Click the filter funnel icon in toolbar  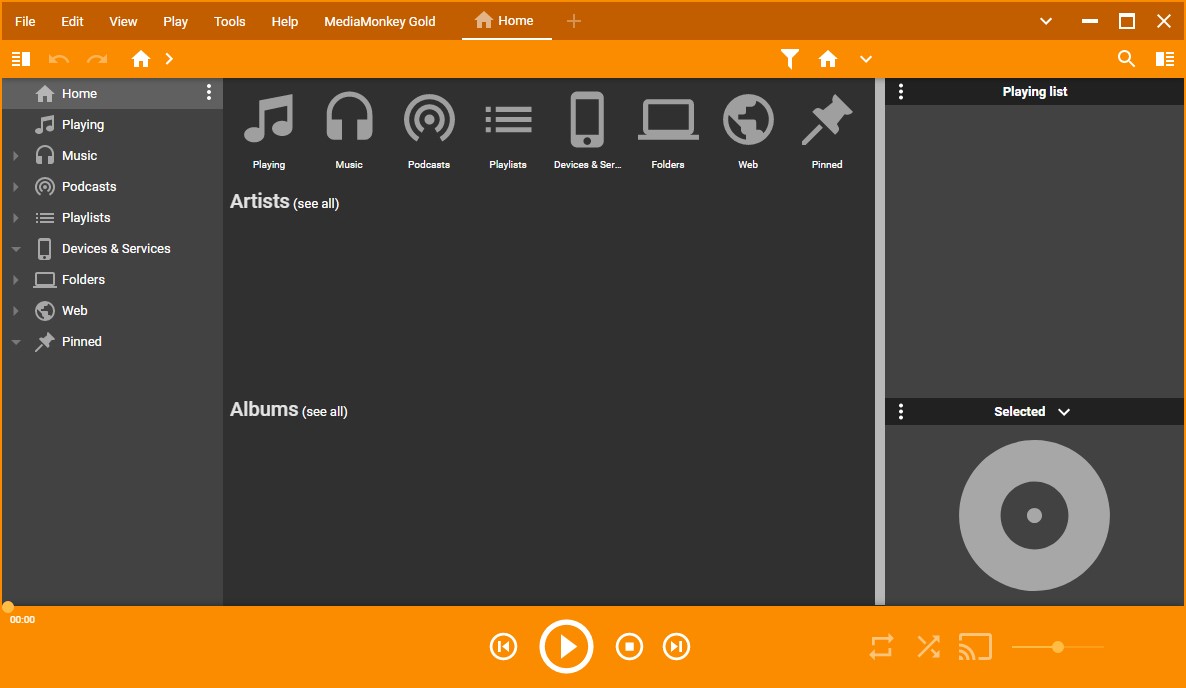(x=790, y=59)
